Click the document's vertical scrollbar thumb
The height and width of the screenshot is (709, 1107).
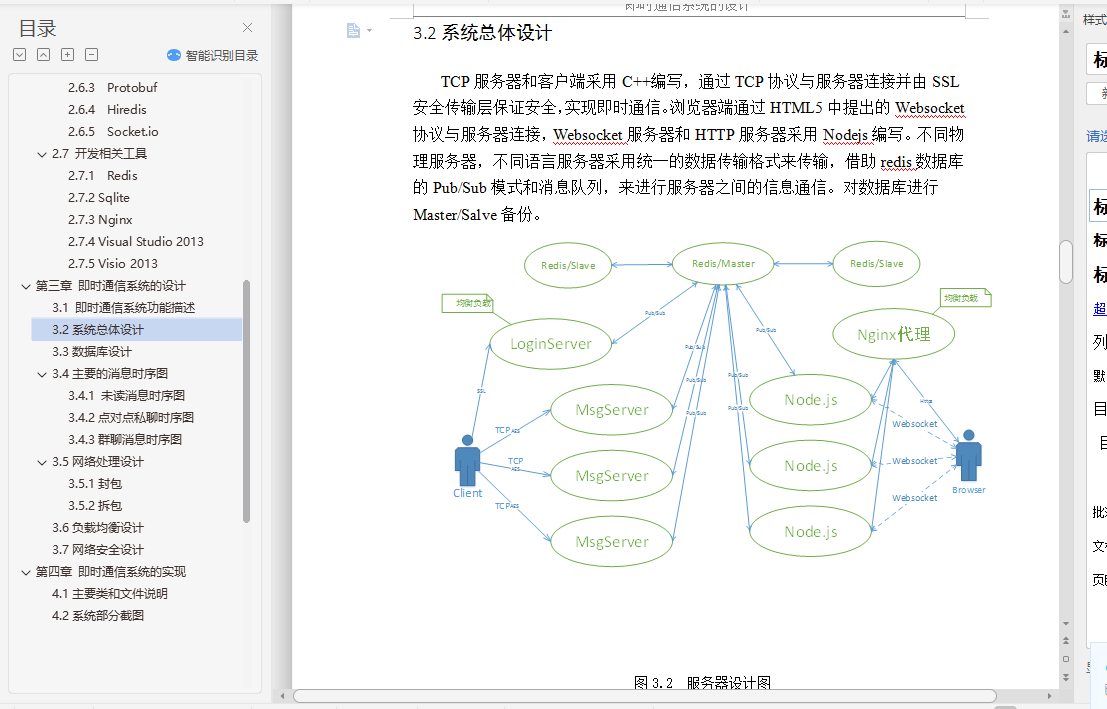[1066, 262]
